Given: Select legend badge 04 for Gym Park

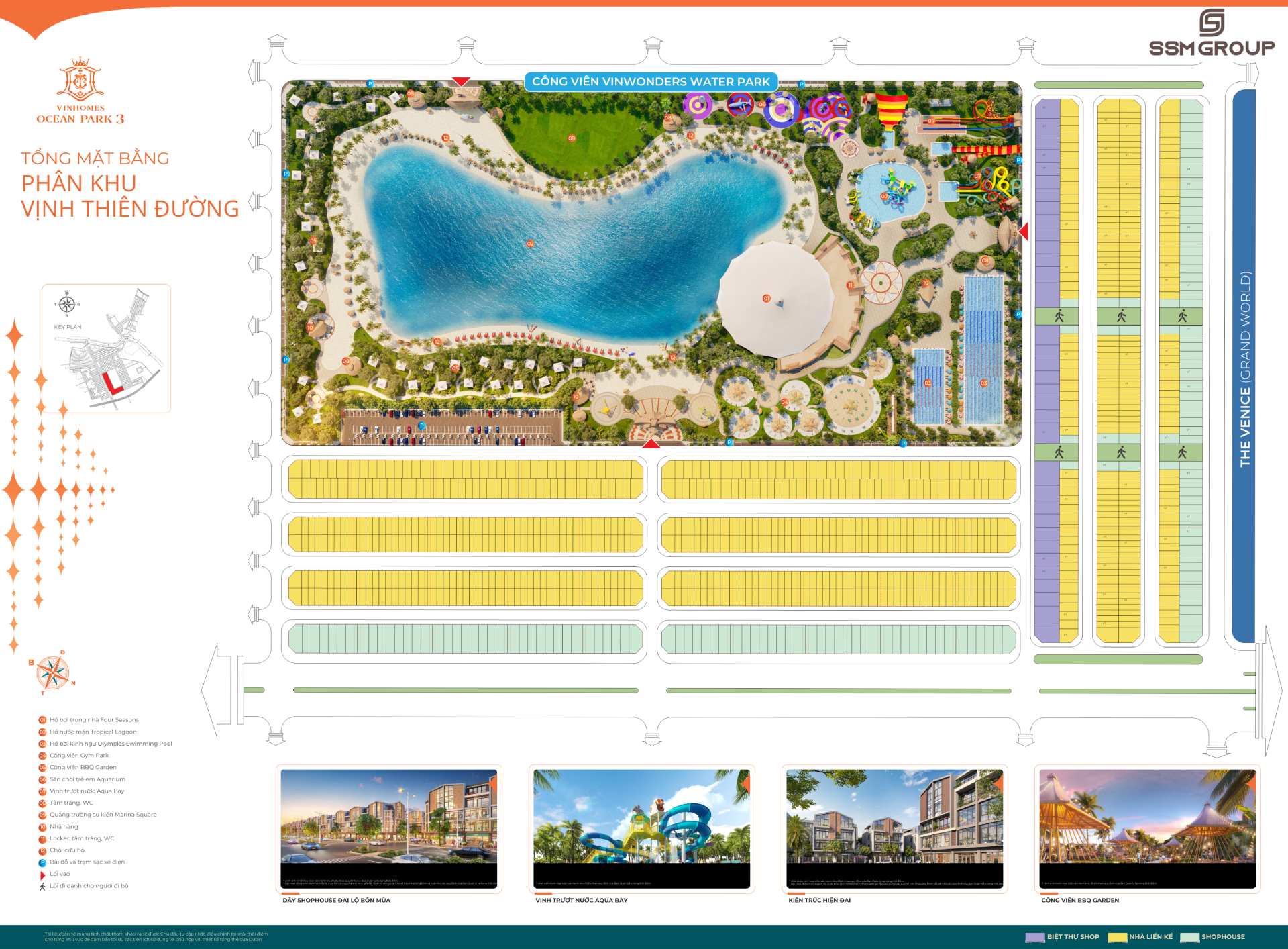Looking at the screenshot, I should click(42, 756).
